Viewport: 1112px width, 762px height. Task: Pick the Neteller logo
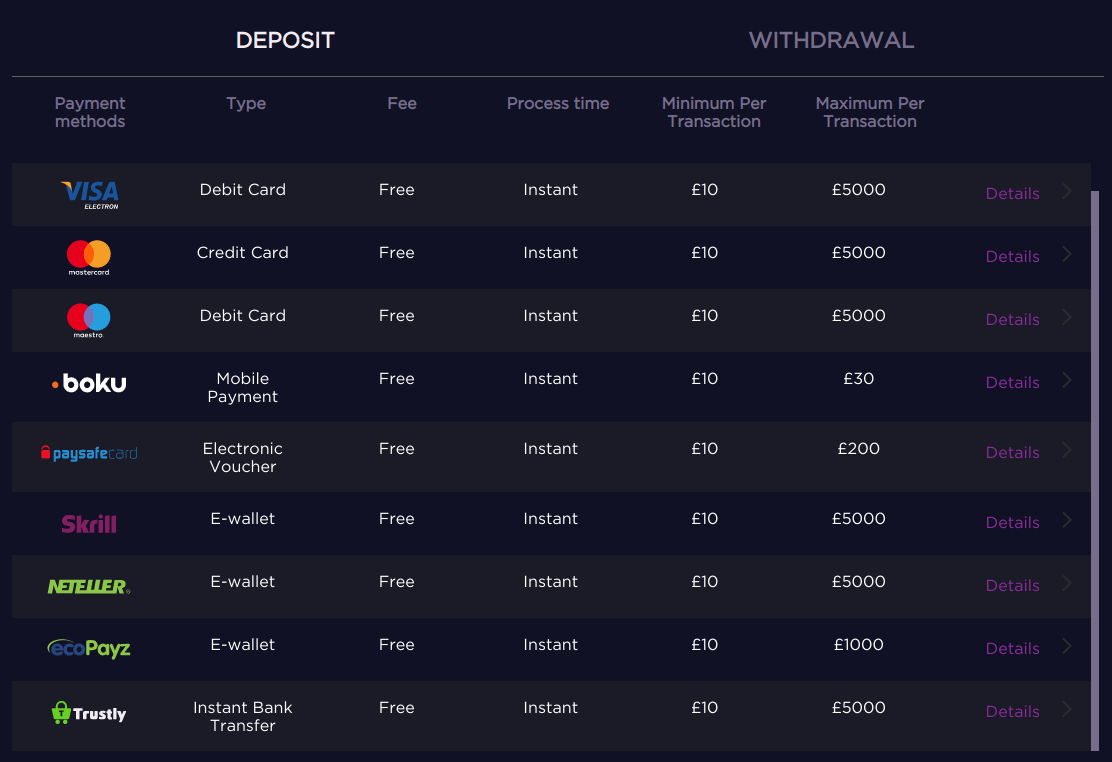(89, 586)
